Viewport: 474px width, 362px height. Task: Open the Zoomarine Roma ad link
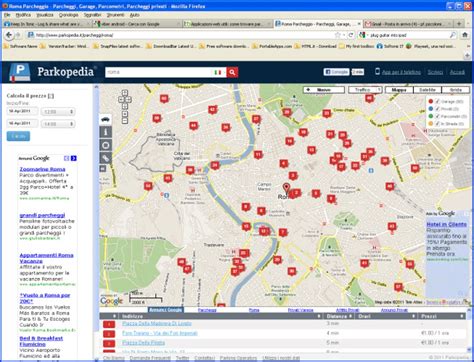[x=42, y=169]
